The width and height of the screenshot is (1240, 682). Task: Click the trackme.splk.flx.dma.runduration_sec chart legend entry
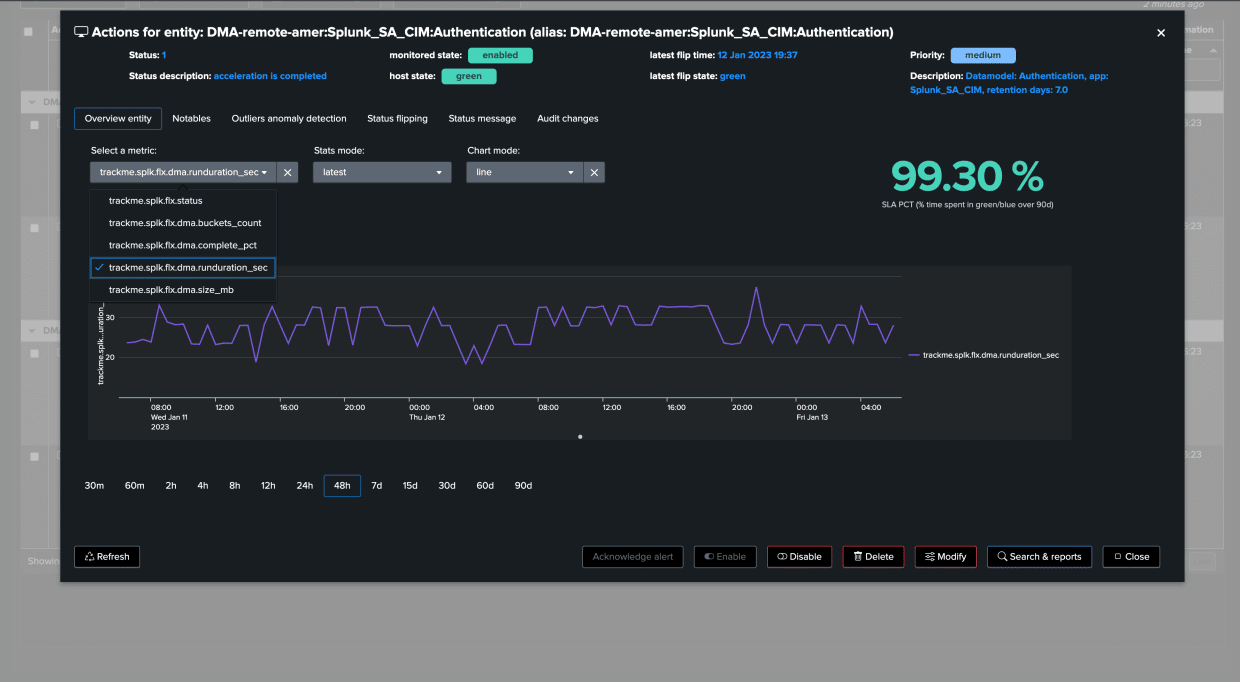(x=990, y=355)
